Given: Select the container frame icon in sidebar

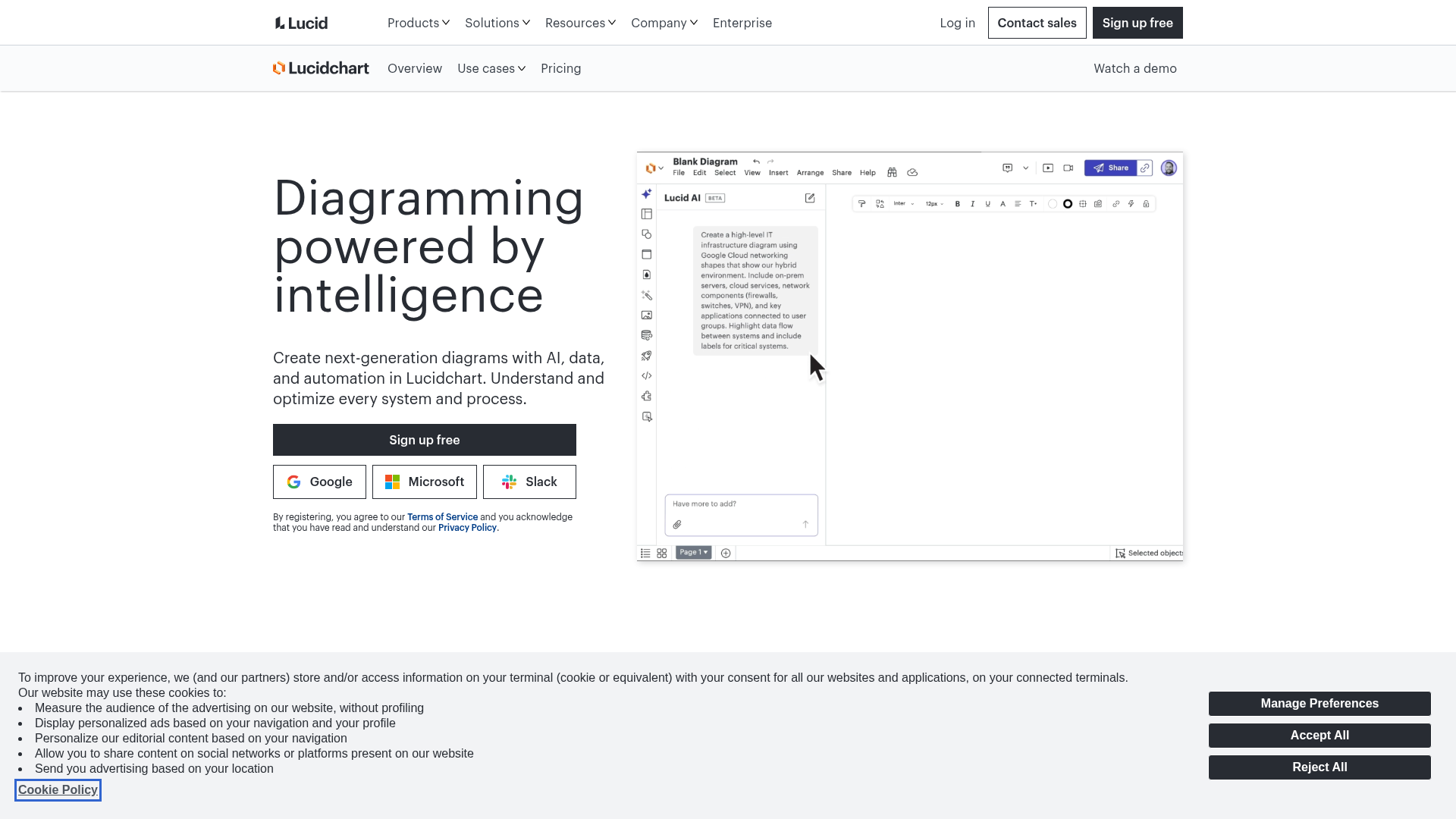Looking at the screenshot, I should (x=646, y=255).
